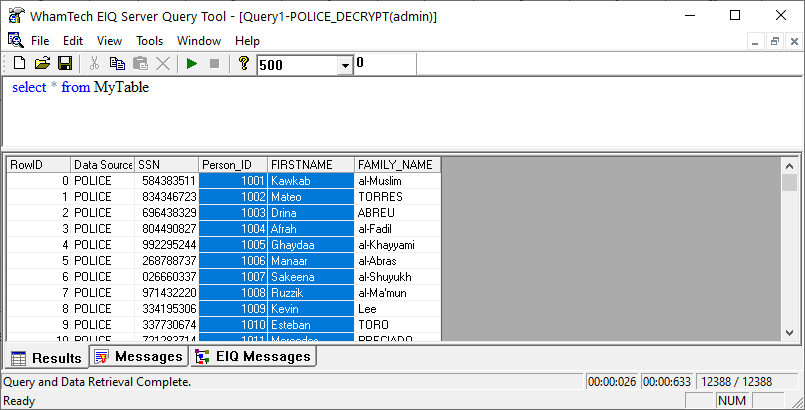This screenshot has width=805, height=410.
Task: Open the Window menu
Action: (199, 41)
